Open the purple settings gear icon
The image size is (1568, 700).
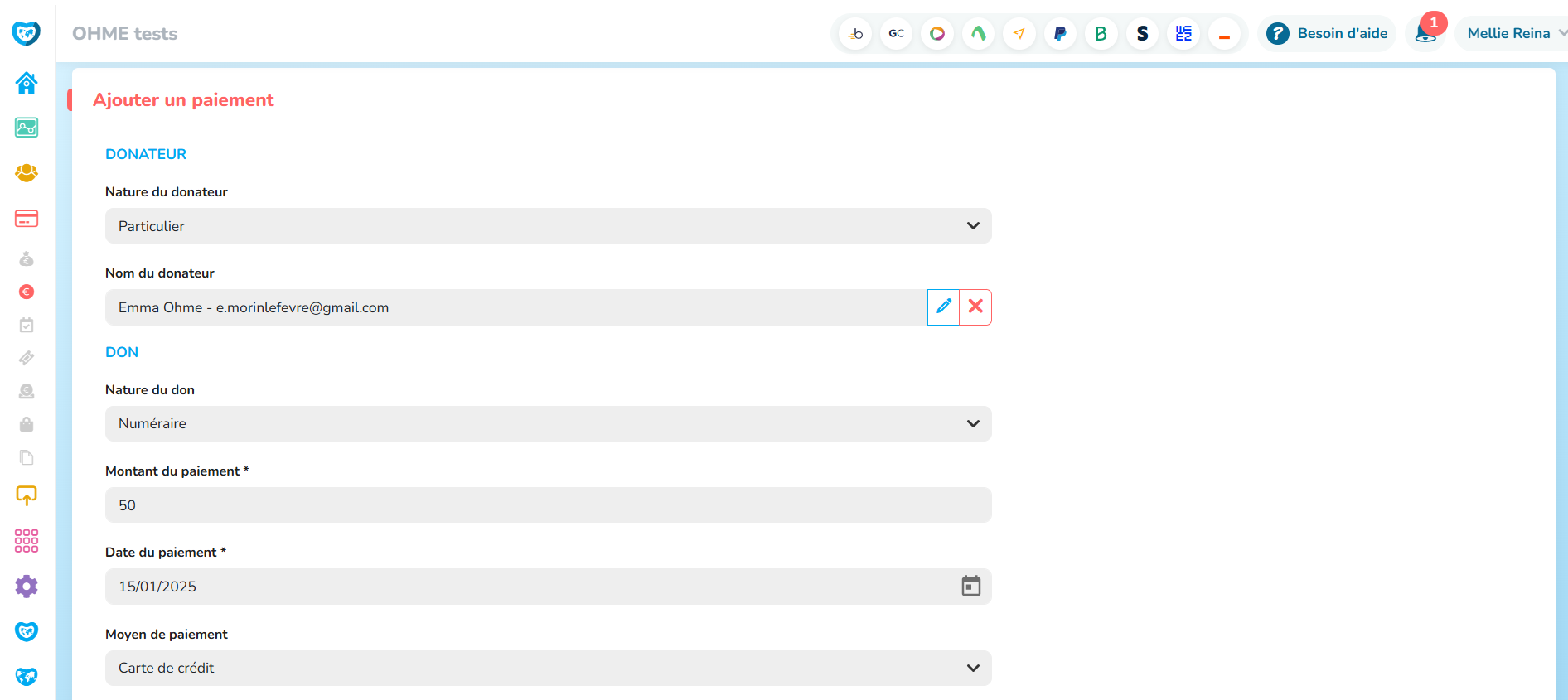click(27, 587)
